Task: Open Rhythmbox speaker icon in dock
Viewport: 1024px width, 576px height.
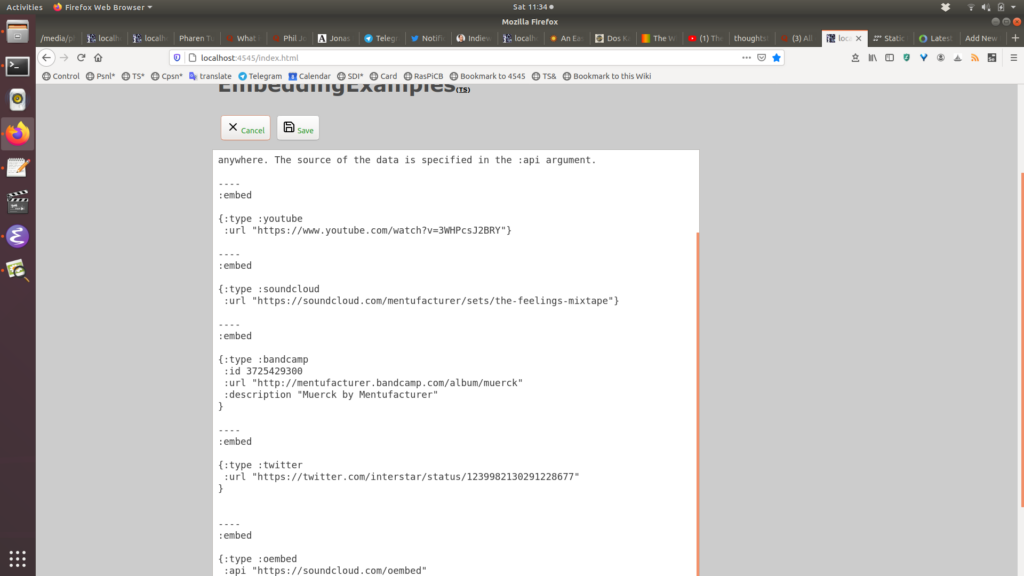Action: coord(18,99)
